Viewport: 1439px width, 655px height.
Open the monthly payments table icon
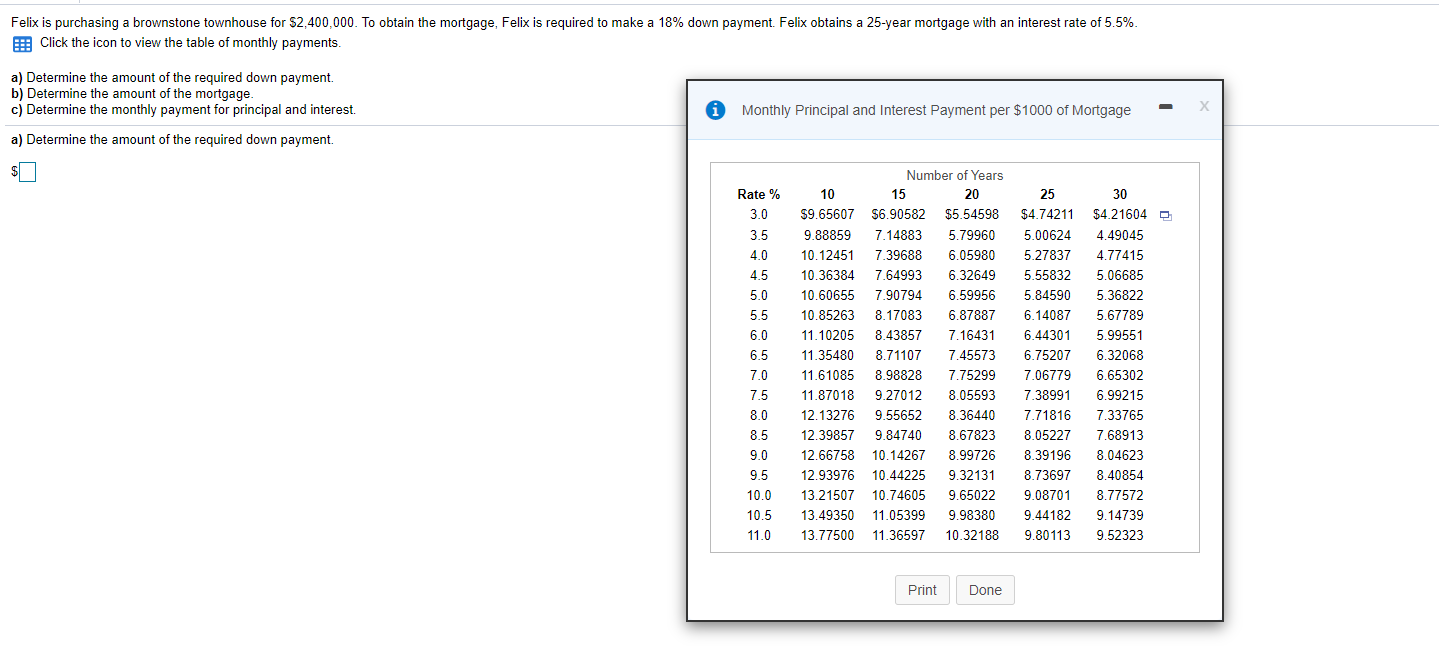(x=22, y=44)
